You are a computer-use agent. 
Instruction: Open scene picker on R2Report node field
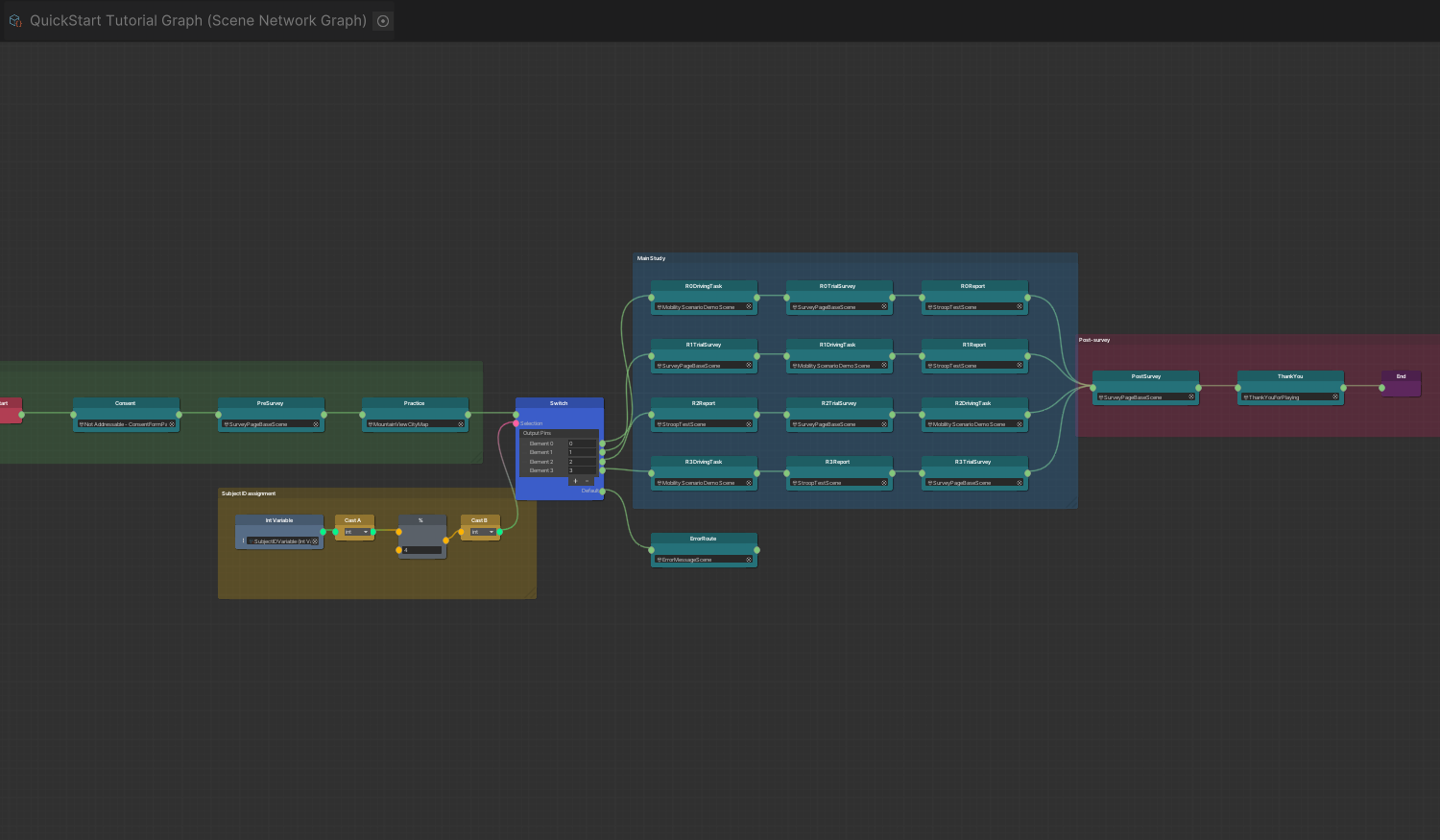tap(749, 424)
